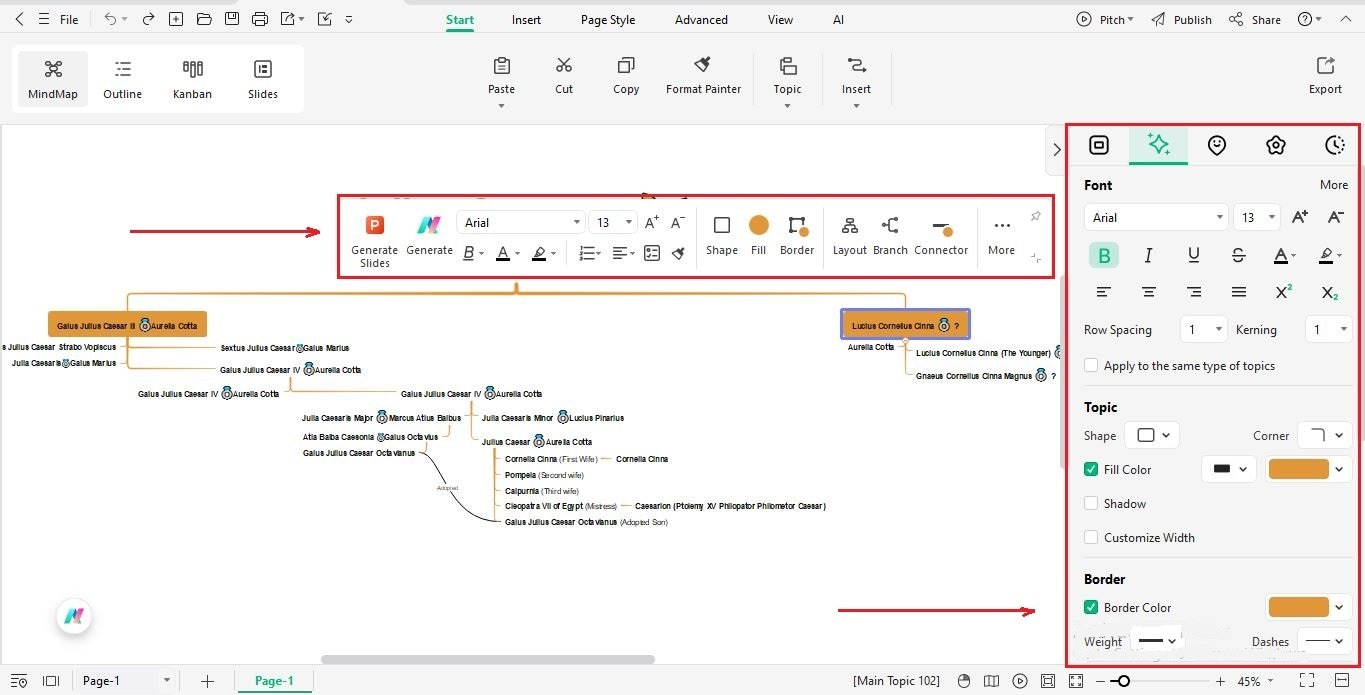Click the Copy icon in ribbon
The width and height of the screenshot is (1365, 695).
tap(626, 65)
